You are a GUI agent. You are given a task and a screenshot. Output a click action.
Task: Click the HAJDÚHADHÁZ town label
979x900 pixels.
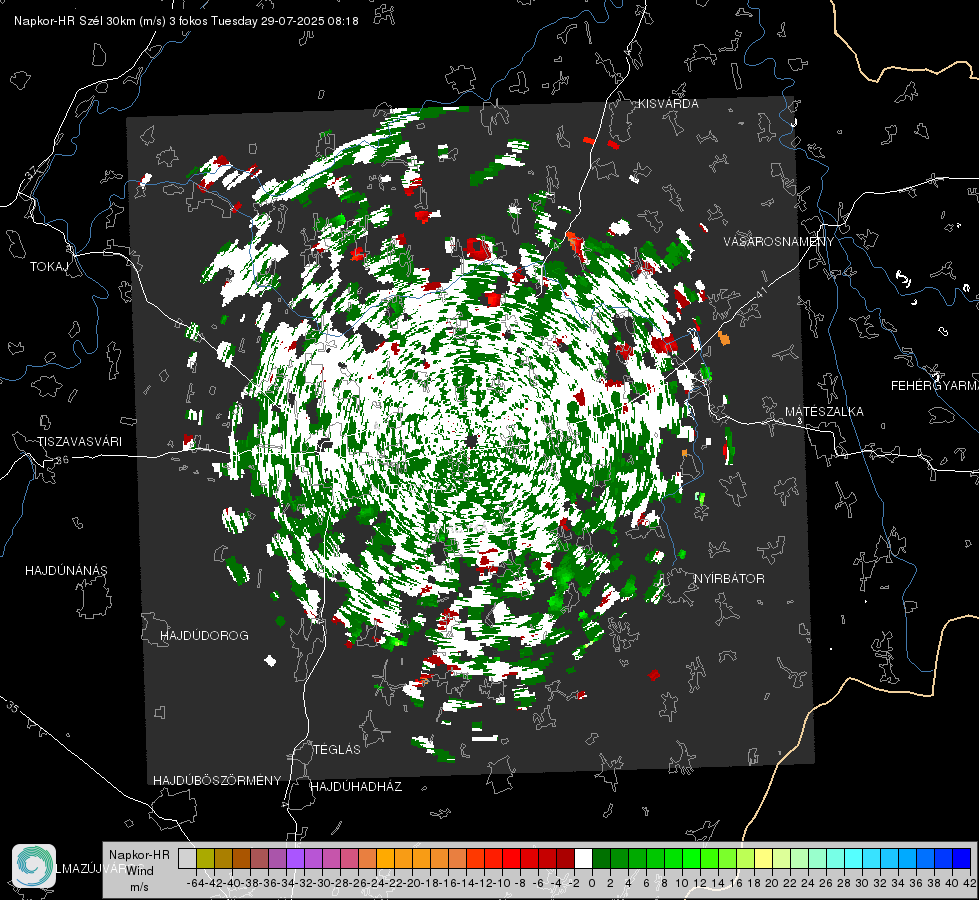356,787
